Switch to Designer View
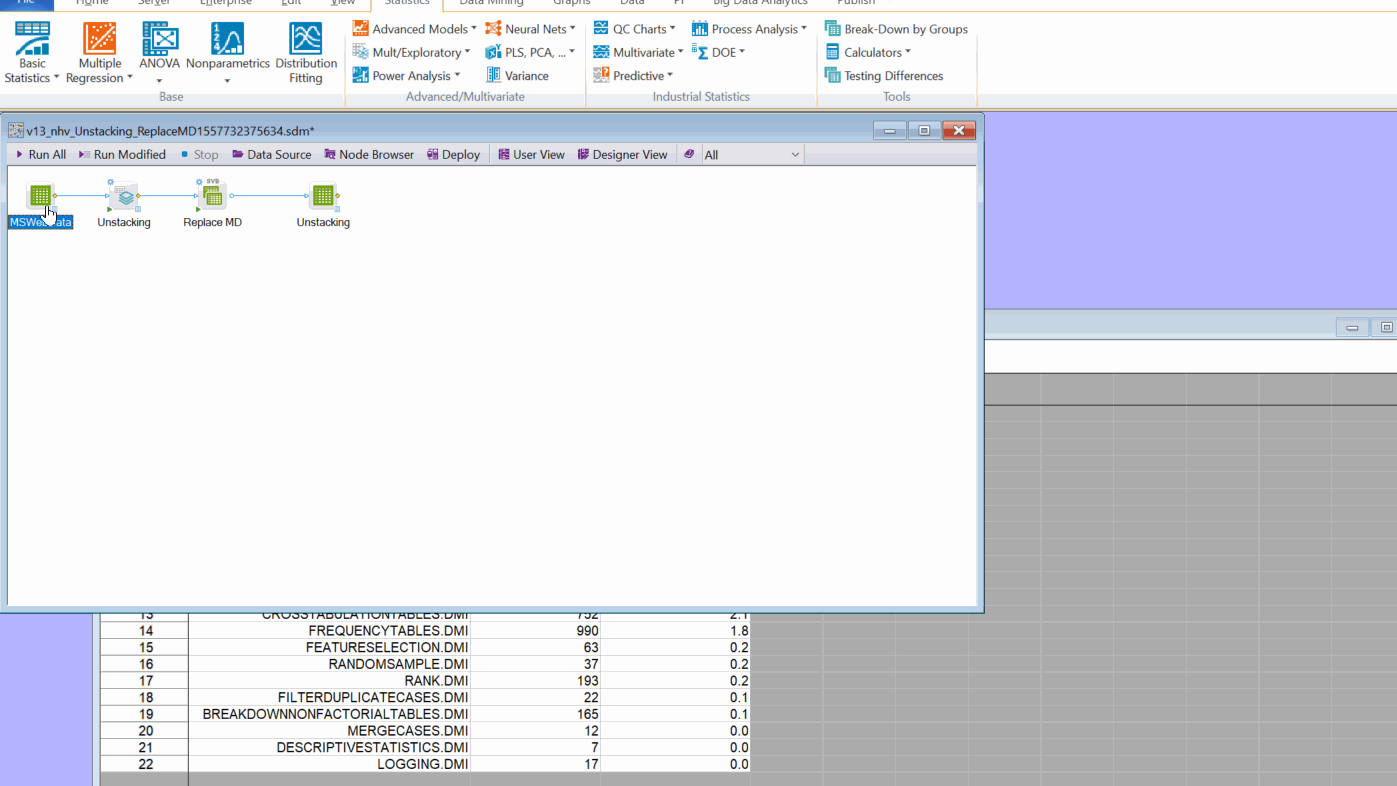The width and height of the screenshot is (1397, 786). [x=622, y=155]
